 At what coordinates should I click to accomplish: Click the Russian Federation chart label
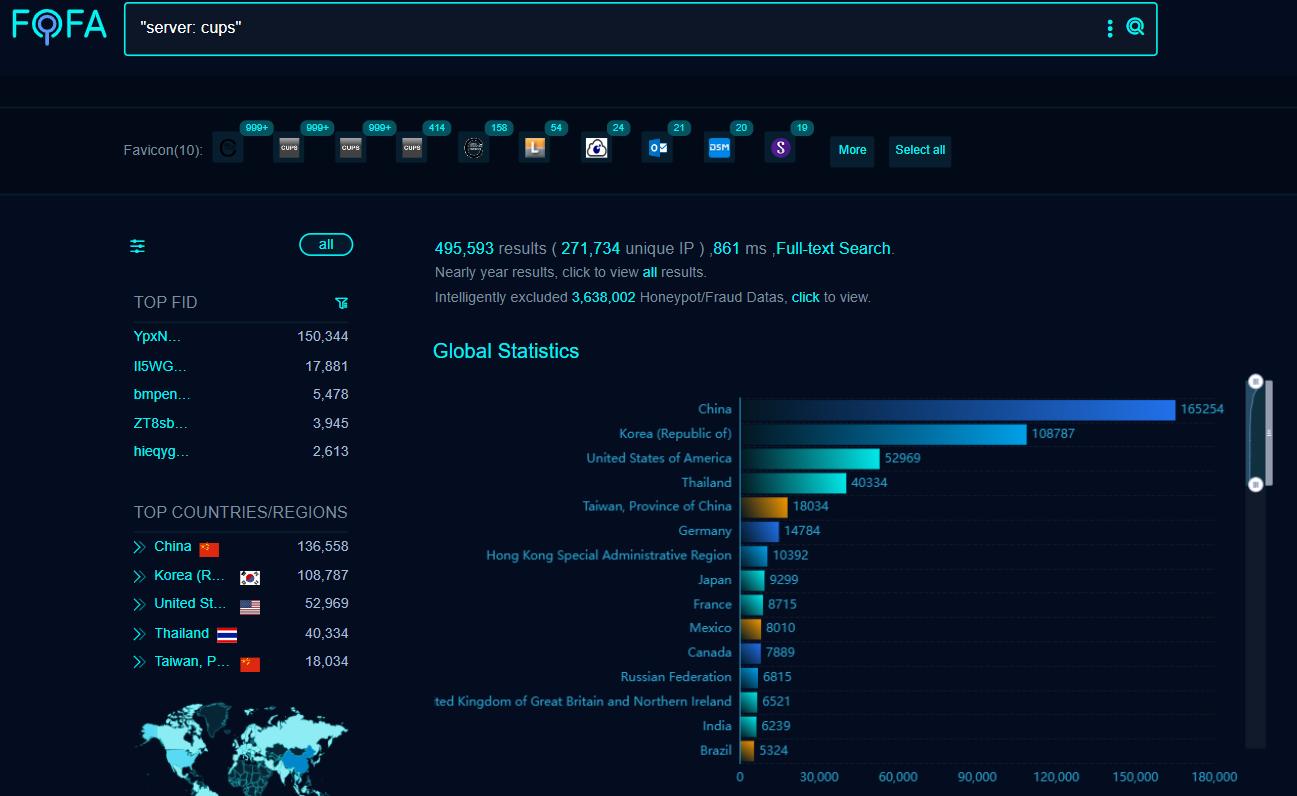676,677
